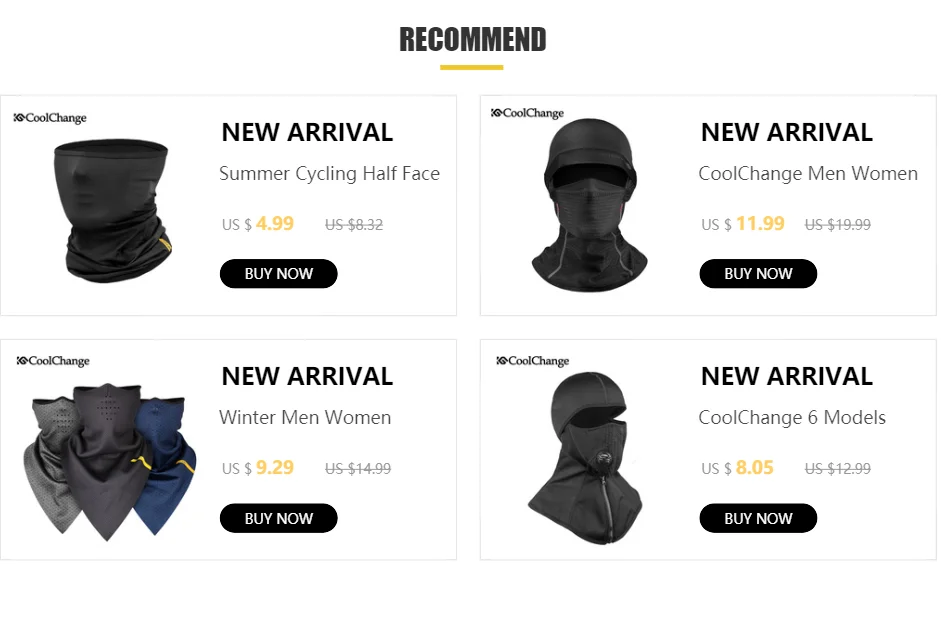The image size is (943, 625).
Task: Open the three triangle scarves product image
Action: tap(109, 461)
